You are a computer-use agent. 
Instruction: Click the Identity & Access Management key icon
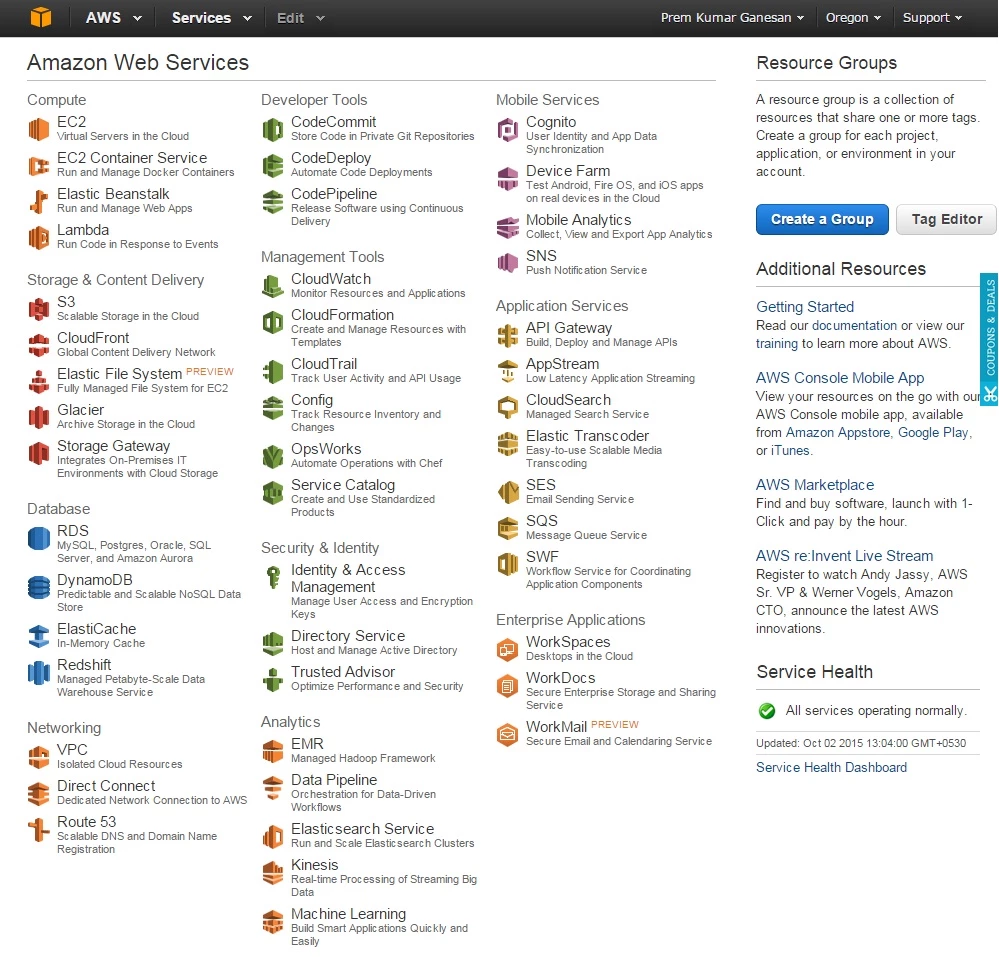pos(273,577)
